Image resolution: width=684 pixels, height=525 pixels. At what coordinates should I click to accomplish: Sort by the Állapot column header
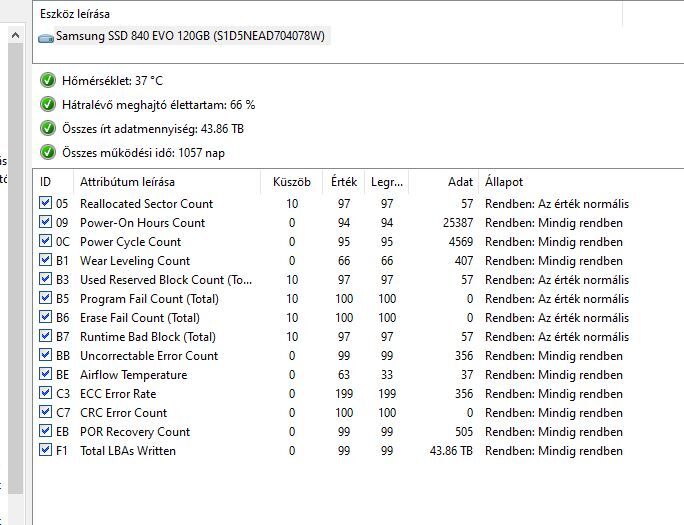(x=581, y=182)
